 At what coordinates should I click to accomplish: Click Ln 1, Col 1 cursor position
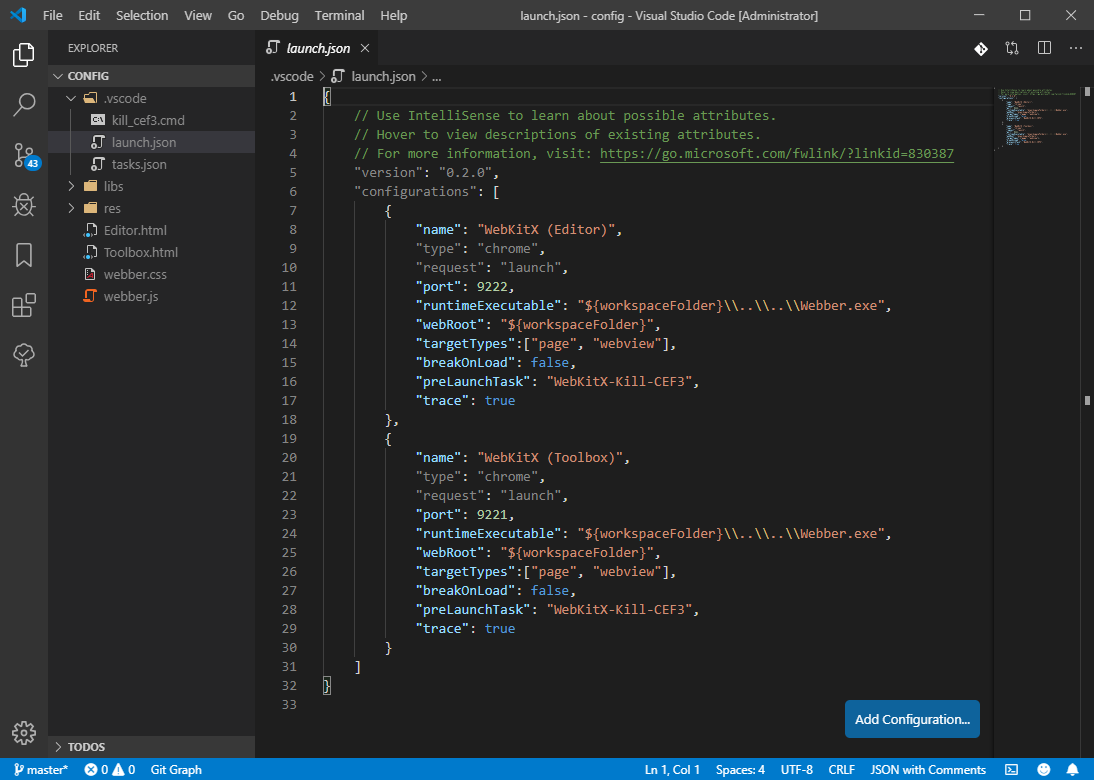click(672, 770)
